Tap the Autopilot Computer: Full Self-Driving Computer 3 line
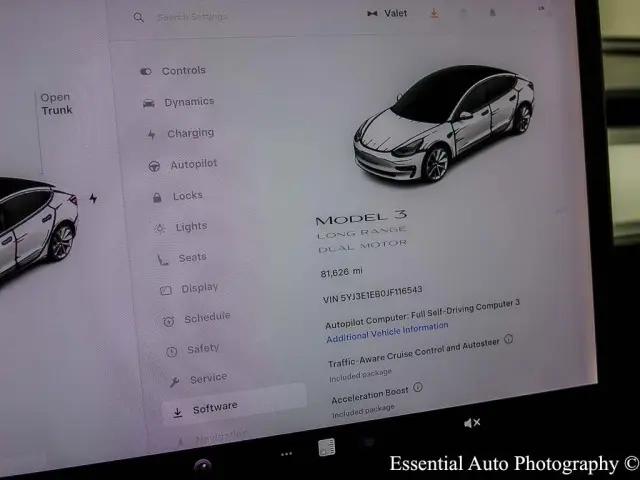This screenshot has width=640, height=480. 422,314
